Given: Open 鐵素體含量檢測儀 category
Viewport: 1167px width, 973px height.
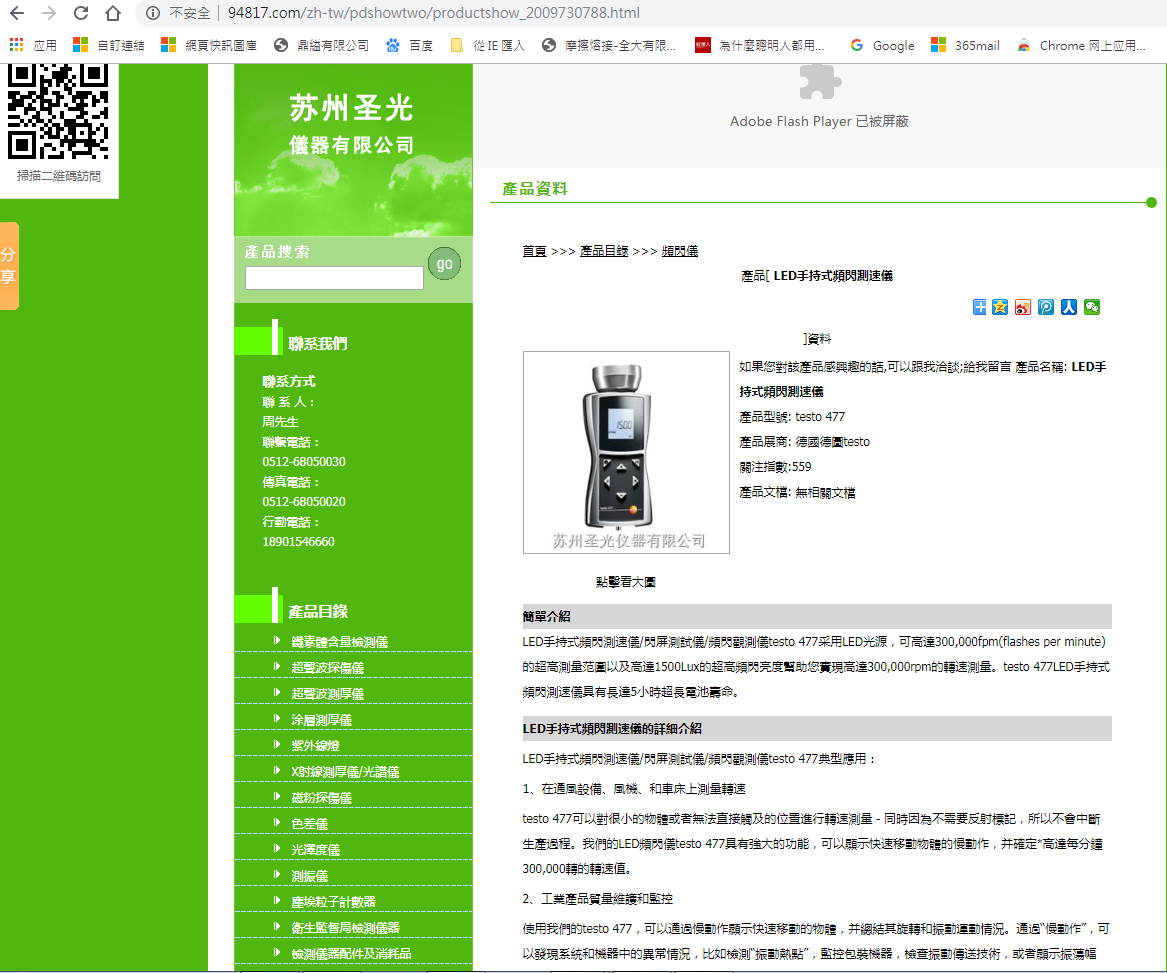Looking at the screenshot, I should pos(339,642).
